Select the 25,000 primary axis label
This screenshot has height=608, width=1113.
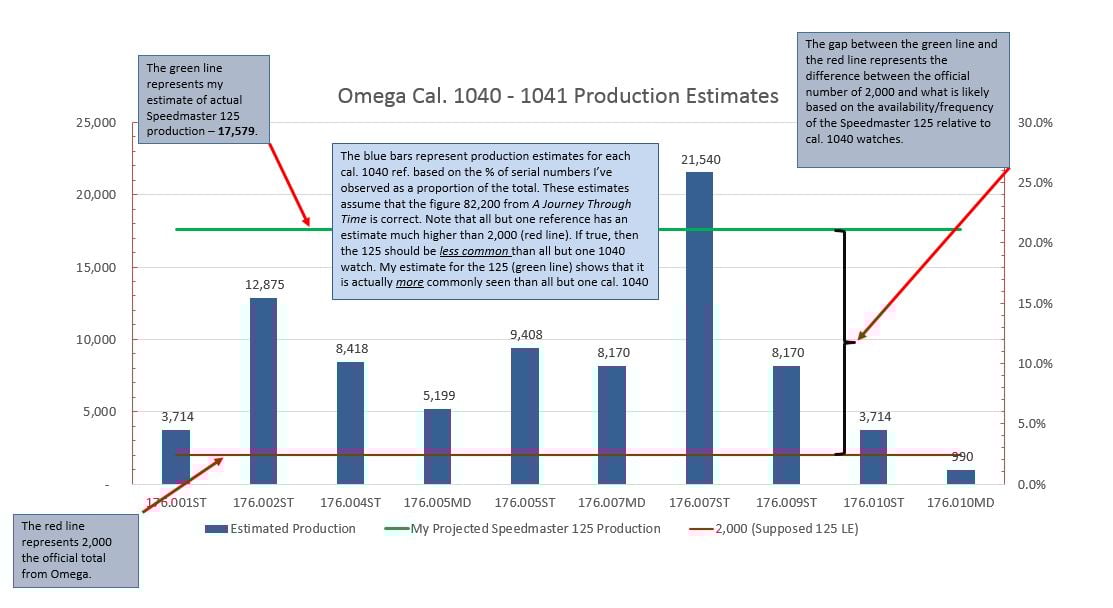tap(96, 122)
